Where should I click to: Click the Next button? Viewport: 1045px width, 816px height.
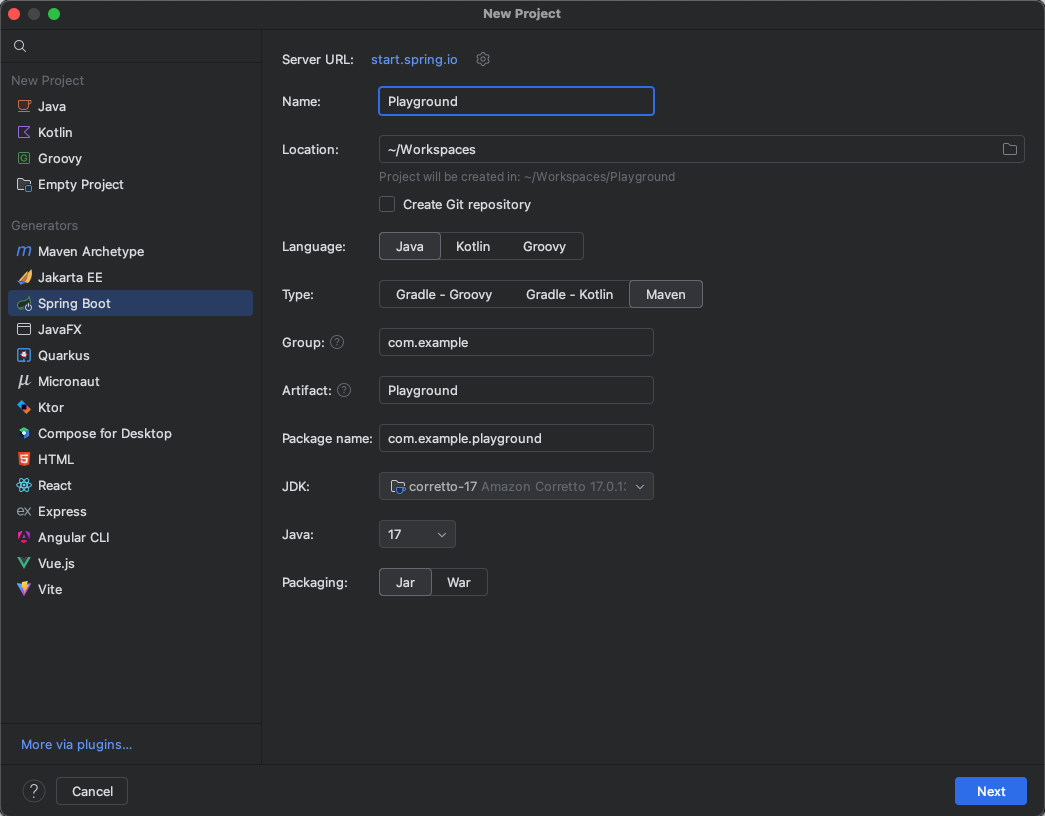click(990, 791)
